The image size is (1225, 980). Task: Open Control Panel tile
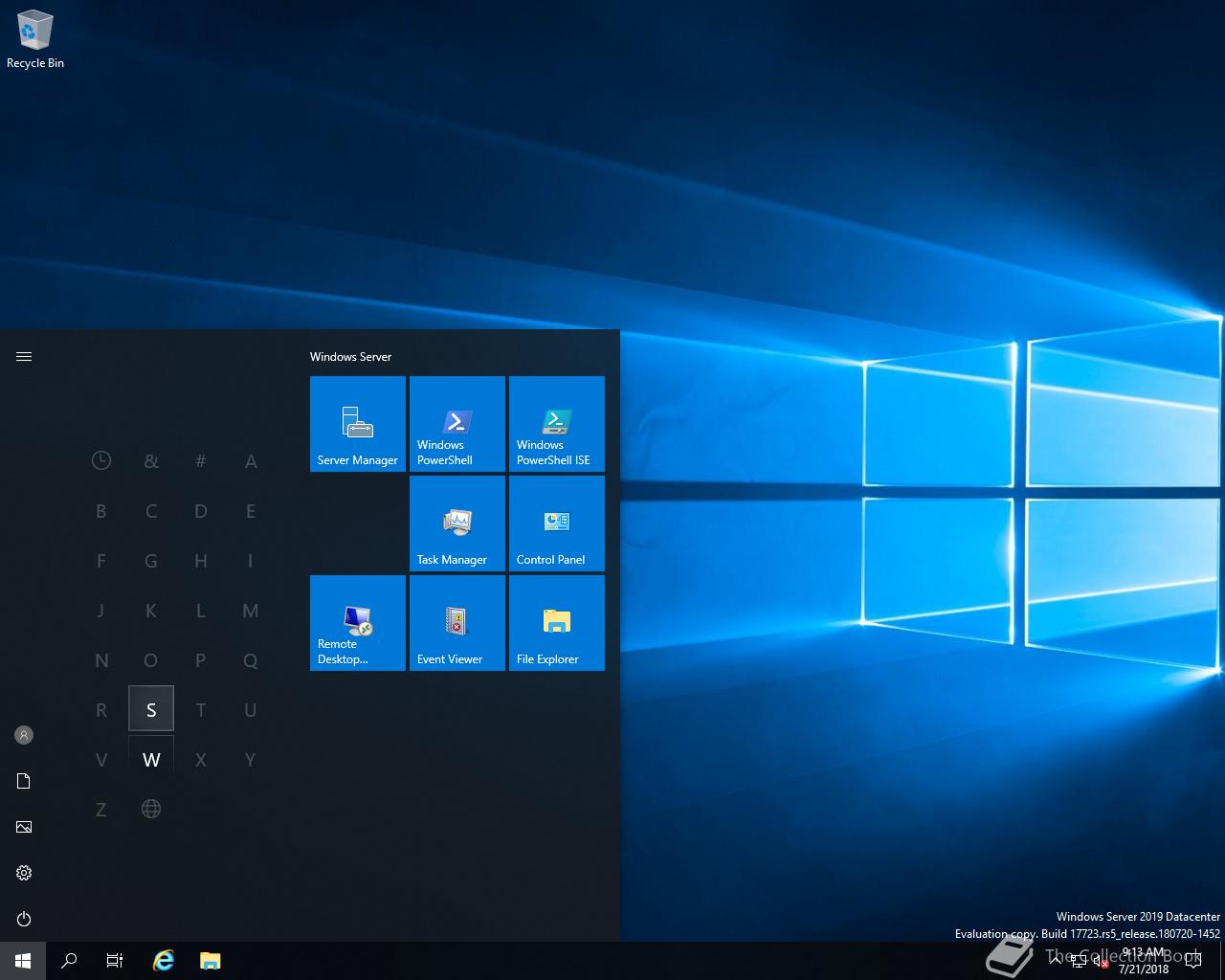click(x=557, y=523)
